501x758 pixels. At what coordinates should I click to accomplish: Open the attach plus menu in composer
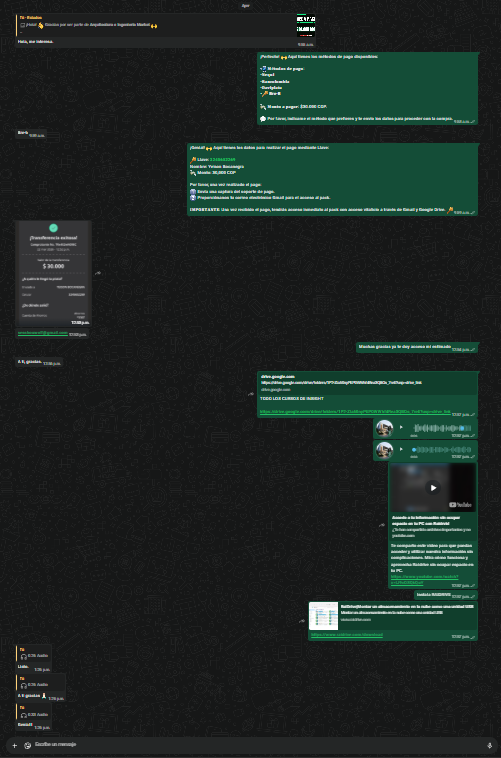click(14, 745)
